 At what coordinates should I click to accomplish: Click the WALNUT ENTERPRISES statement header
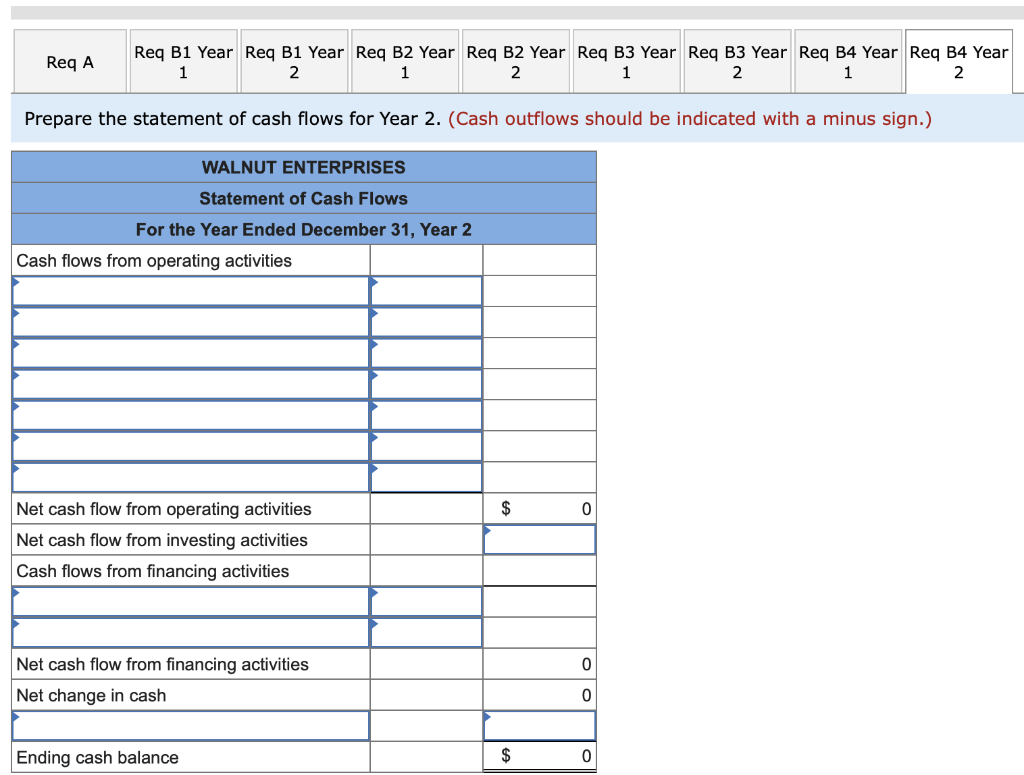click(303, 167)
